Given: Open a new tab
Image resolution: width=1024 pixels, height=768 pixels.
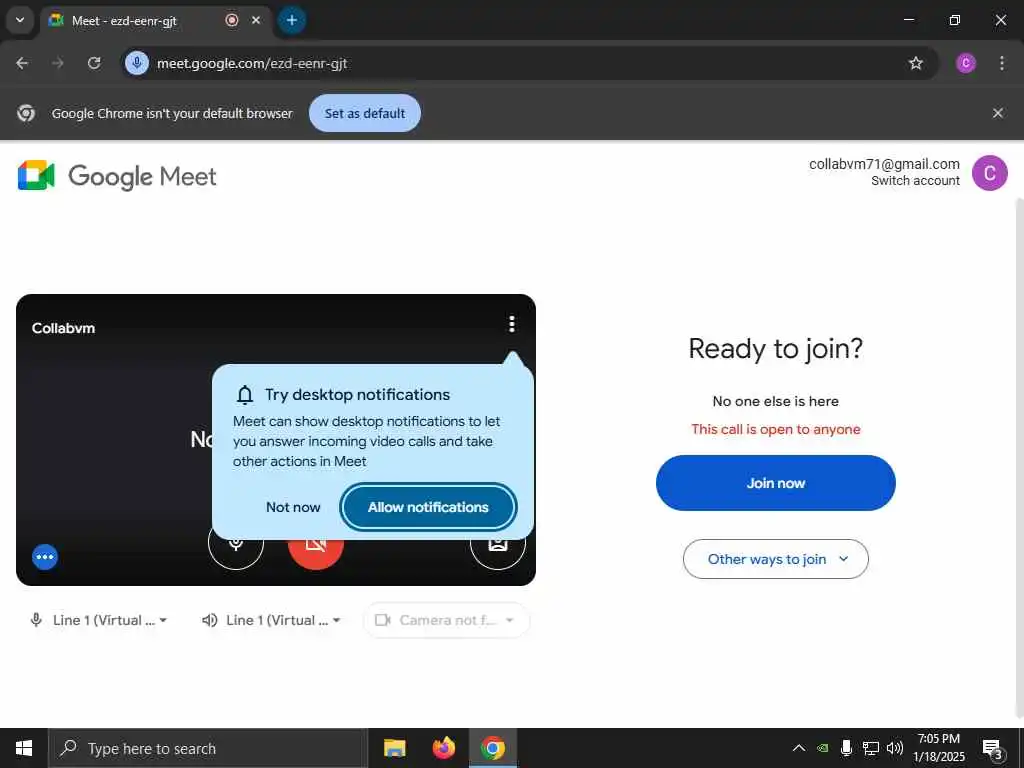Looking at the screenshot, I should (x=292, y=20).
